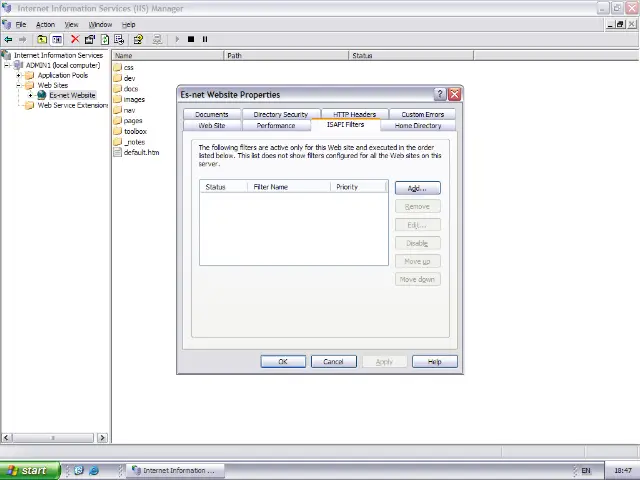640x480 pixels.
Task: Click the Up one level folder icon
Action: click(x=42, y=40)
